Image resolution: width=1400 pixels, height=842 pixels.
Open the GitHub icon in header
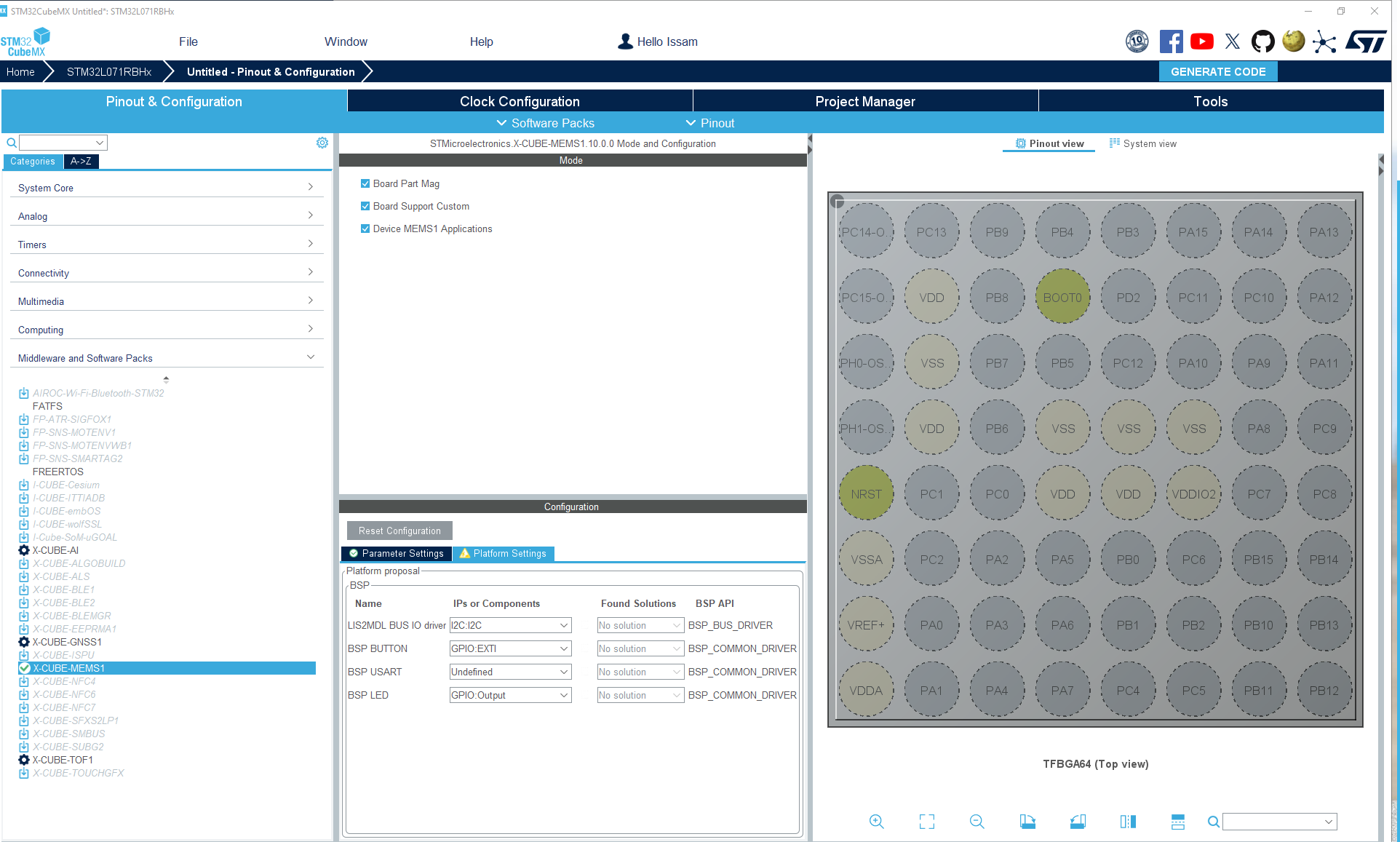[1263, 41]
